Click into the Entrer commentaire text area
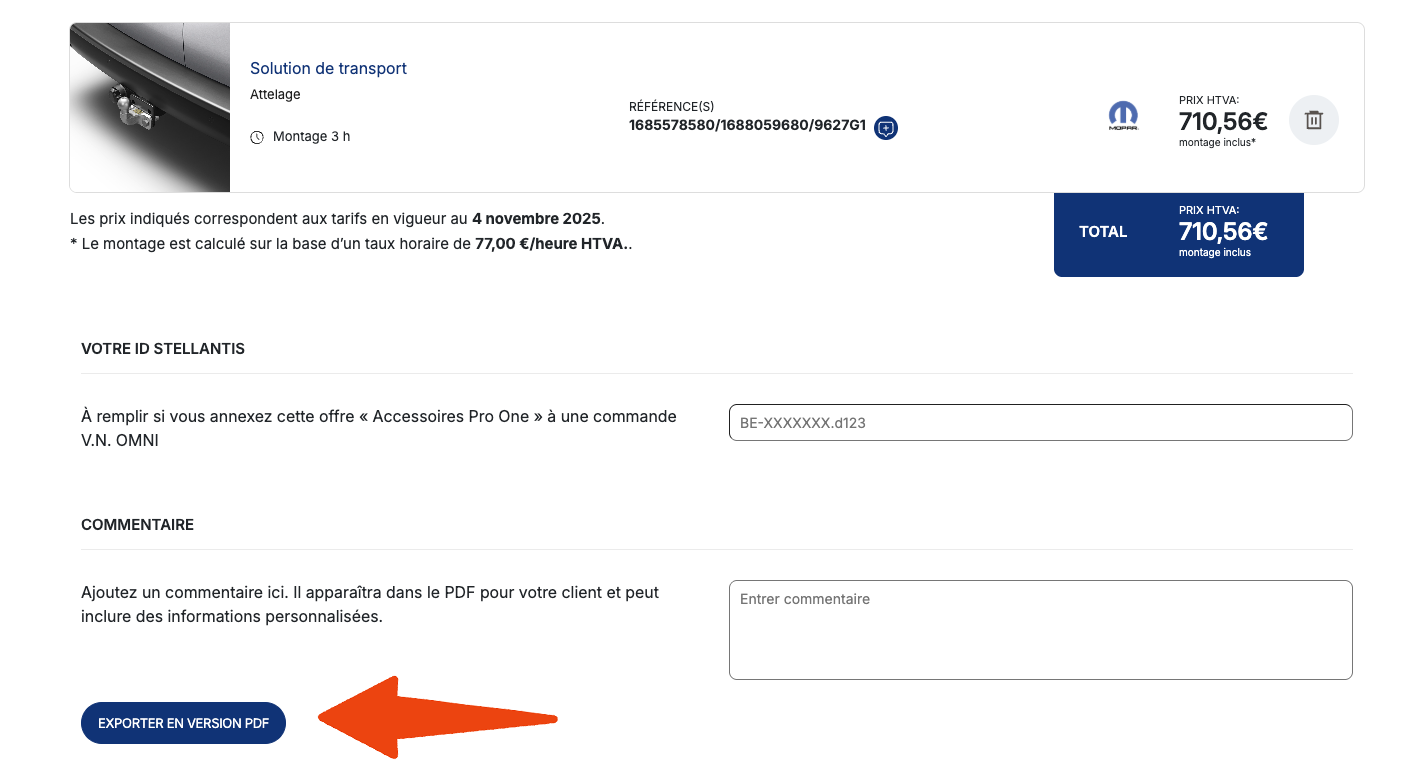The height and width of the screenshot is (783, 1415). 1040,630
